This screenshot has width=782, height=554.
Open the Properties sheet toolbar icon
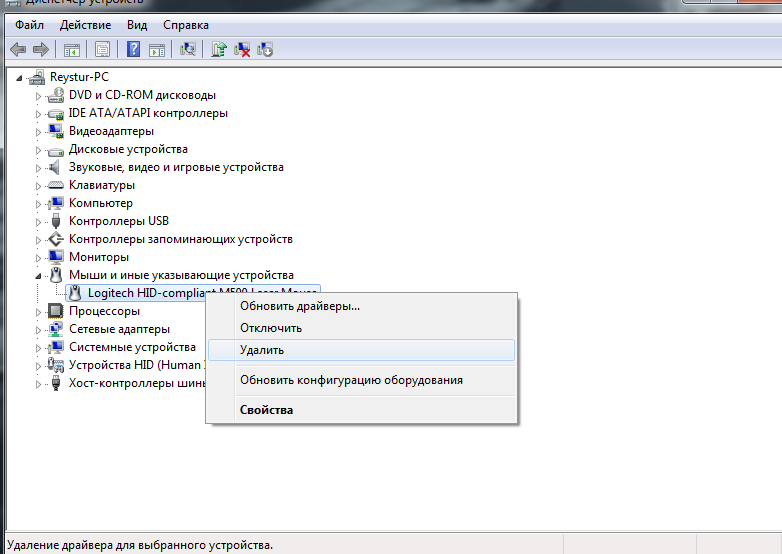pos(102,49)
